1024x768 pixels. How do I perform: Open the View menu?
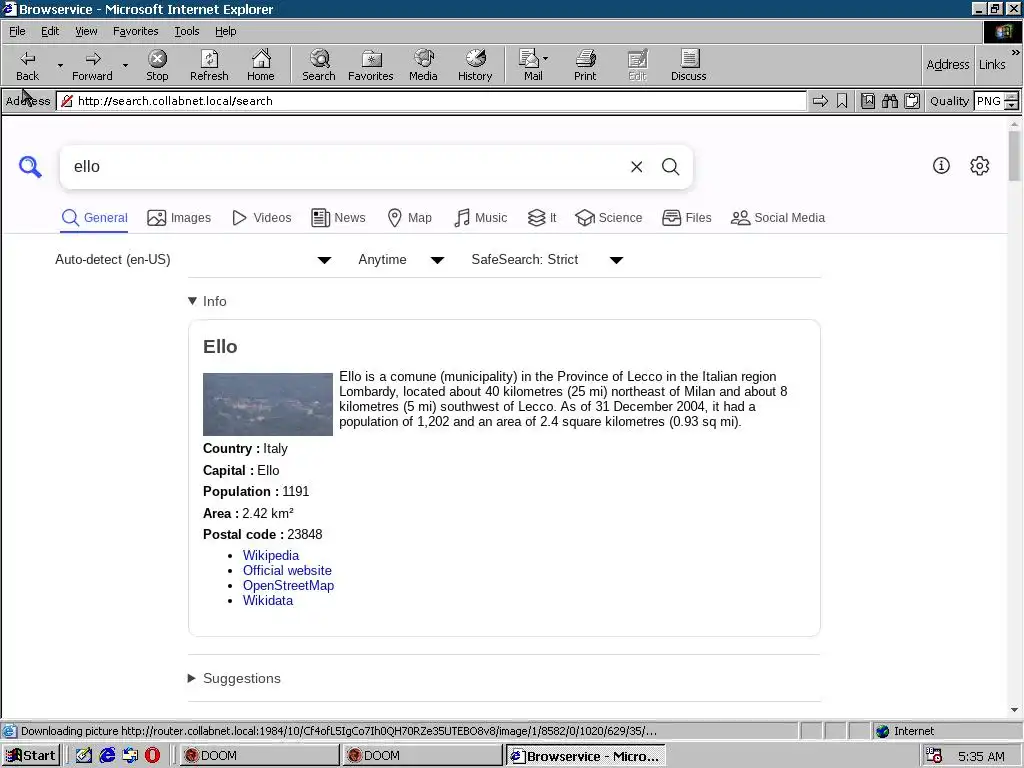pyautogui.click(x=86, y=31)
